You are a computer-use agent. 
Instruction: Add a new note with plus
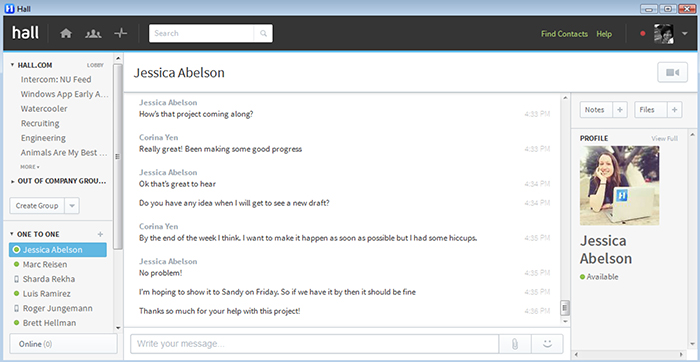pyautogui.click(x=620, y=110)
